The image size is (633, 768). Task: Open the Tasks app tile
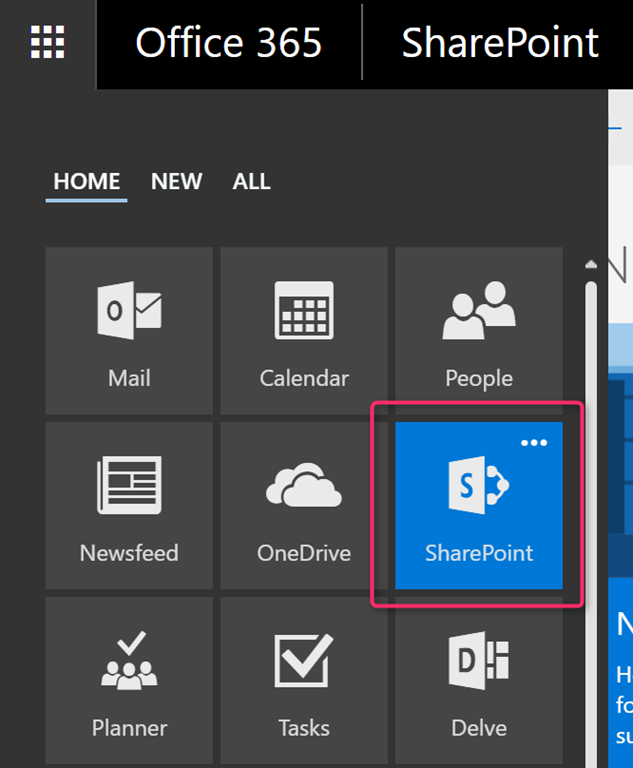pyautogui.click(x=304, y=680)
